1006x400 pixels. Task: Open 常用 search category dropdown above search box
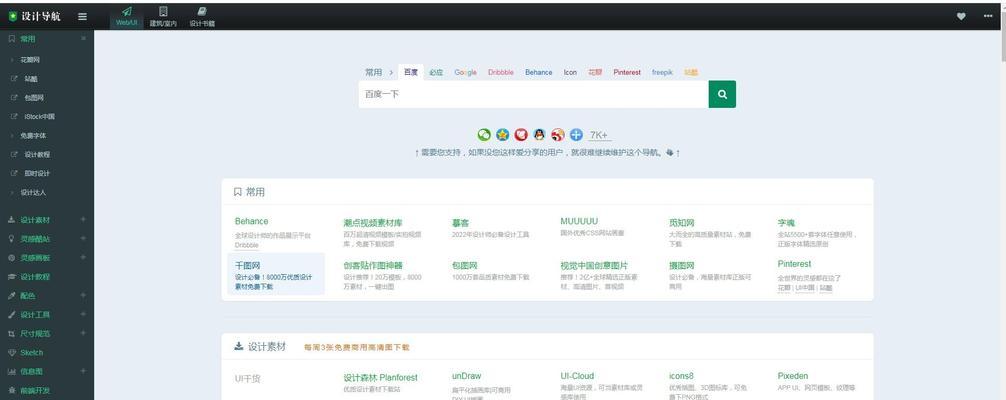coord(379,73)
